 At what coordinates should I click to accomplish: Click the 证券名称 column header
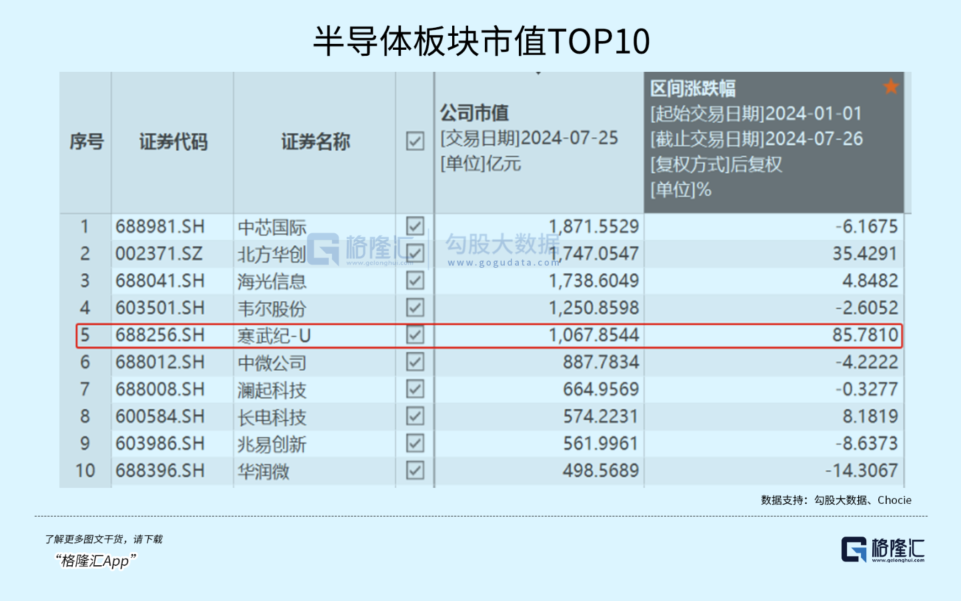tap(315, 142)
